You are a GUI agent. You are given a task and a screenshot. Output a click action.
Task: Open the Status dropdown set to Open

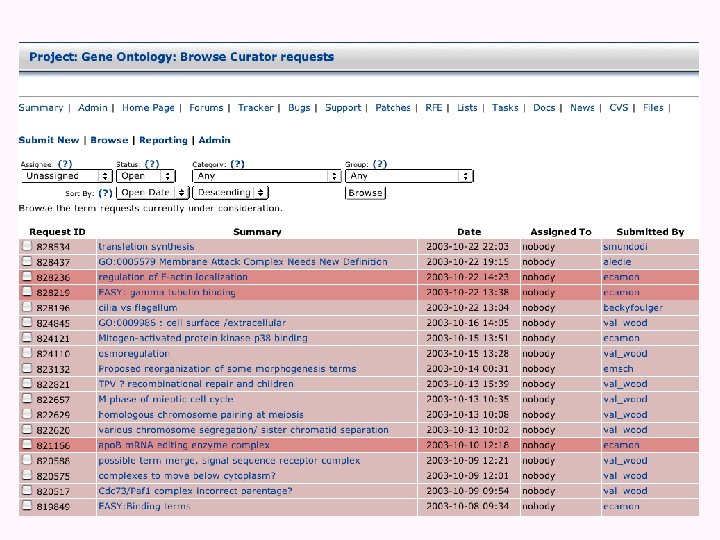[146, 176]
